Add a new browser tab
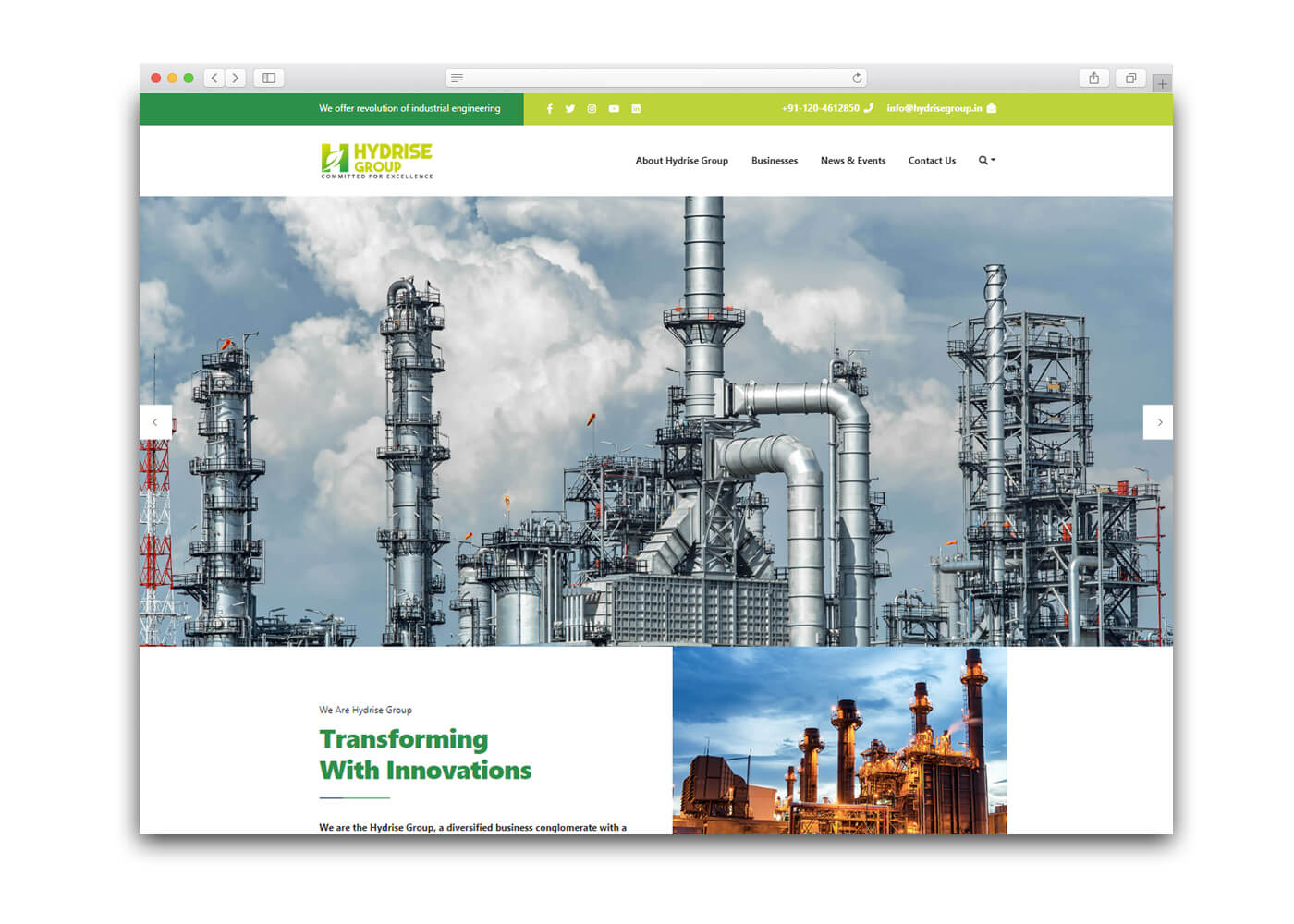 [1162, 84]
